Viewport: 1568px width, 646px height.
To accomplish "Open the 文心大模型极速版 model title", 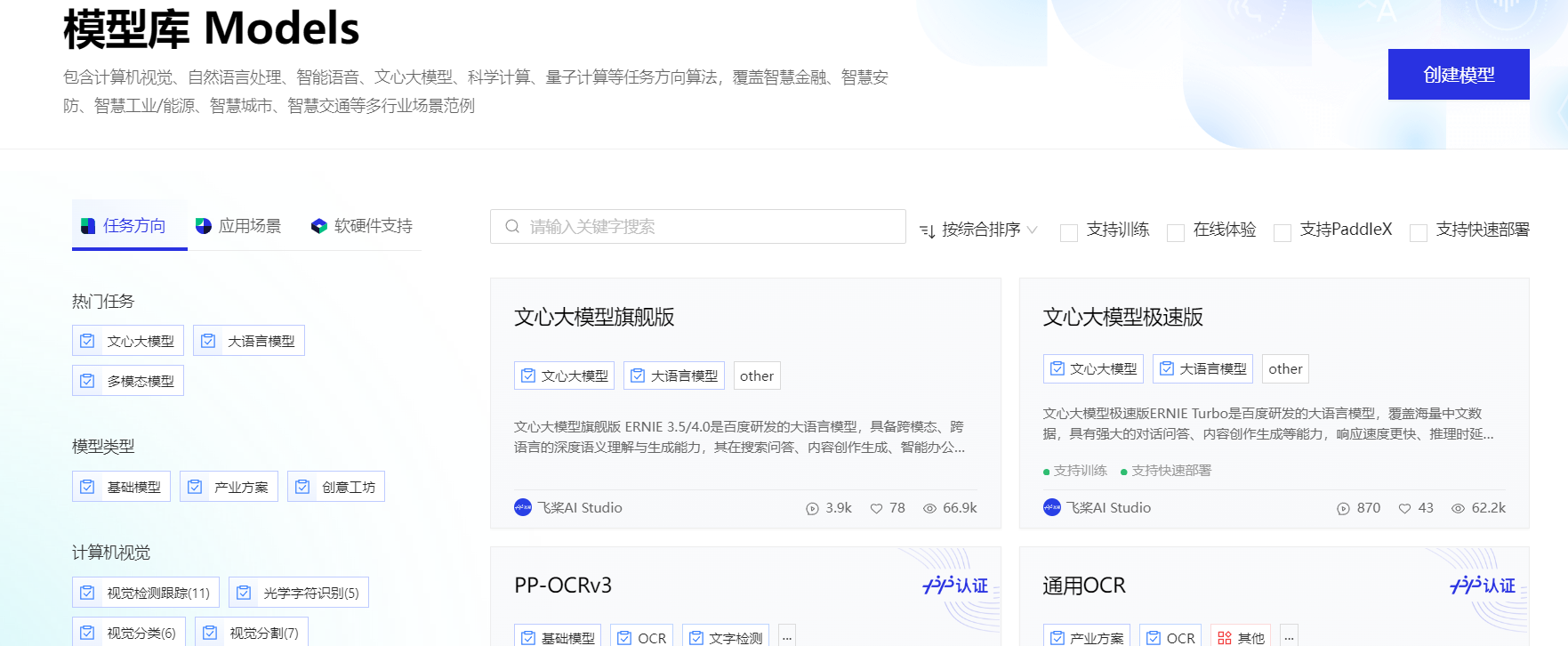I will (1122, 317).
